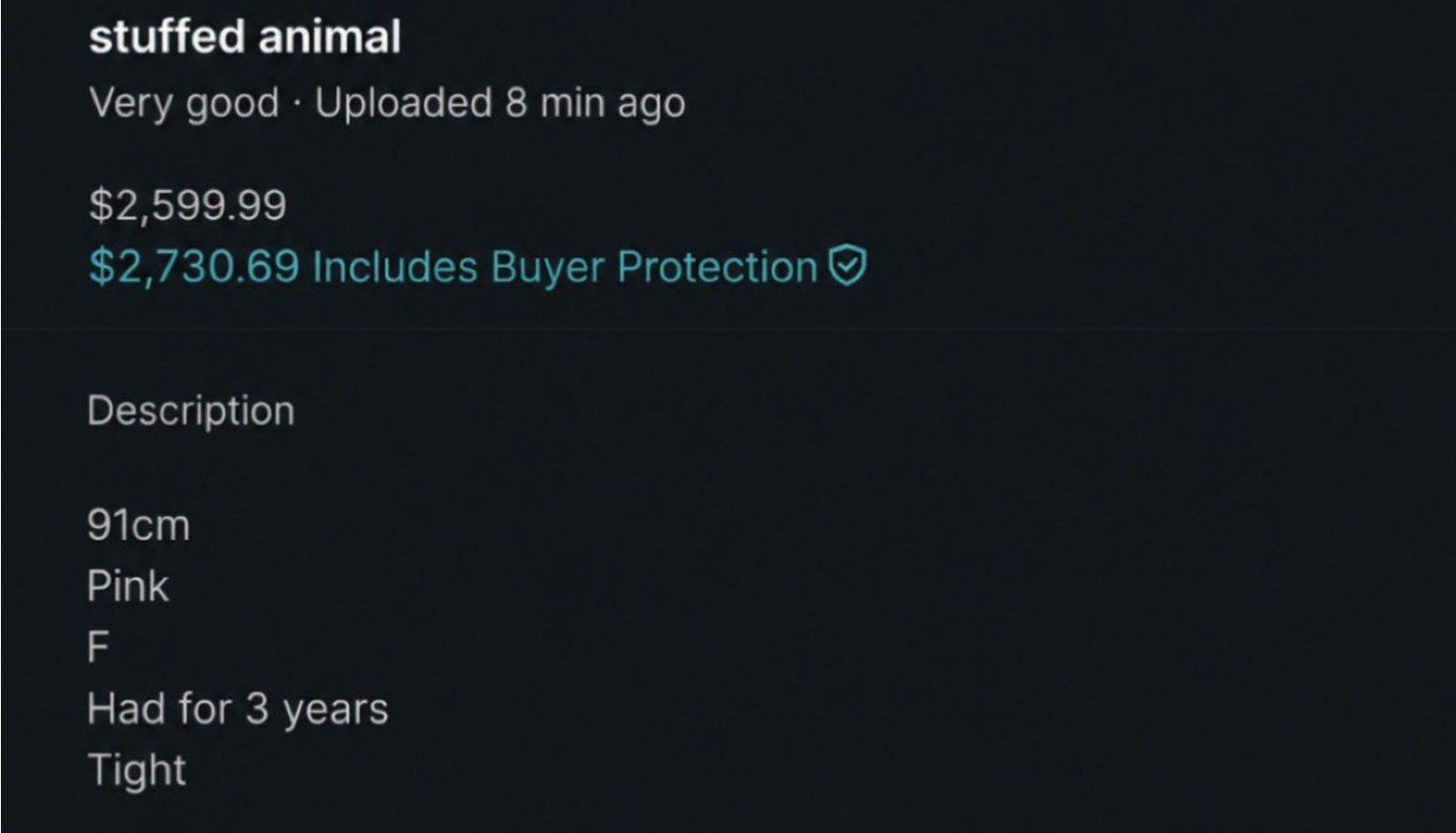
Task: Click the Buyer Protection shield icon
Action: [848, 266]
